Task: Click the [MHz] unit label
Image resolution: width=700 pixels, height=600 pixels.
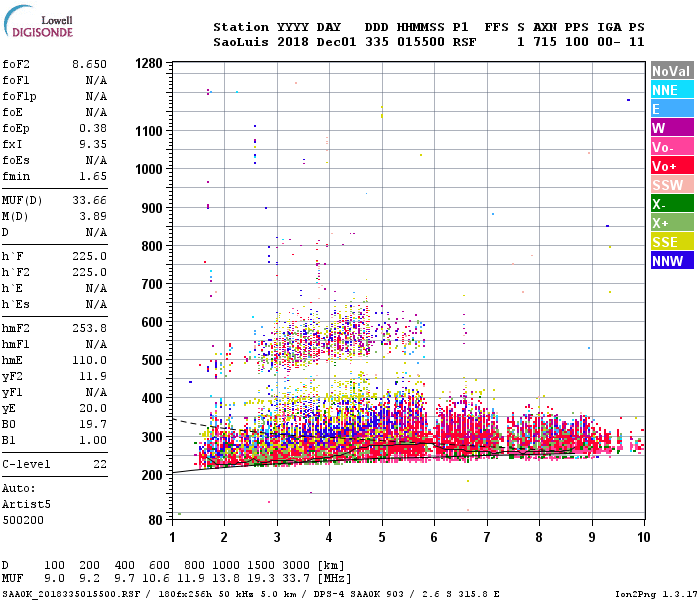Action: click(335, 578)
